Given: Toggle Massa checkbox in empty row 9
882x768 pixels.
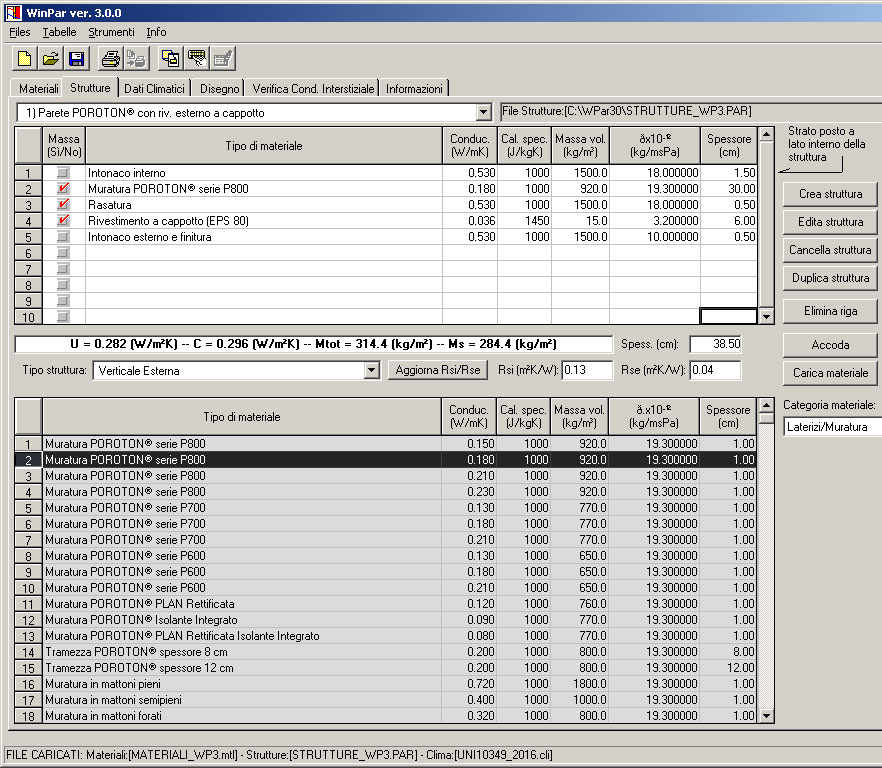Looking at the screenshot, I should point(63,301).
